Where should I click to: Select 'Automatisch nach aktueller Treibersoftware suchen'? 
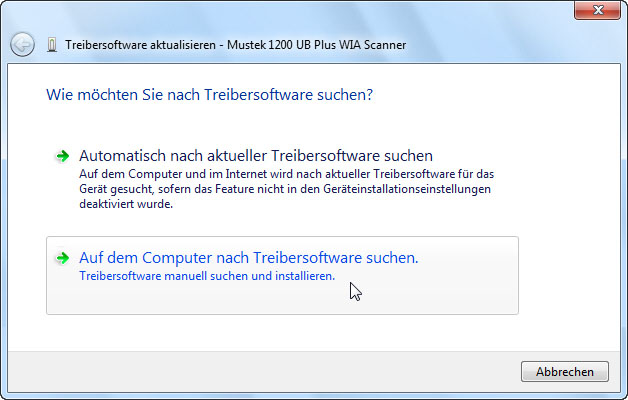pos(255,156)
